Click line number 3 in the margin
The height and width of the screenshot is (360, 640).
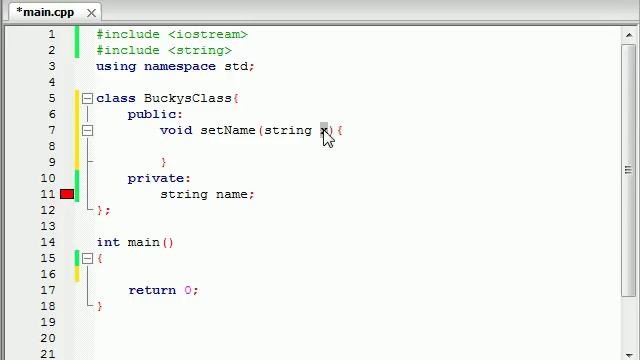pyautogui.click(x=52, y=66)
